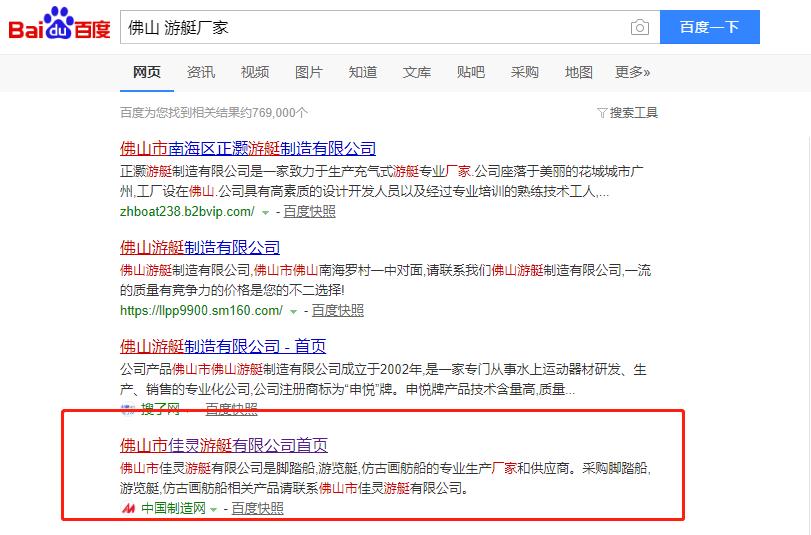This screenshot has width=811, height=535.
Task: Open 百度快照 for the 搜了网 result
Action: point(231,410)
